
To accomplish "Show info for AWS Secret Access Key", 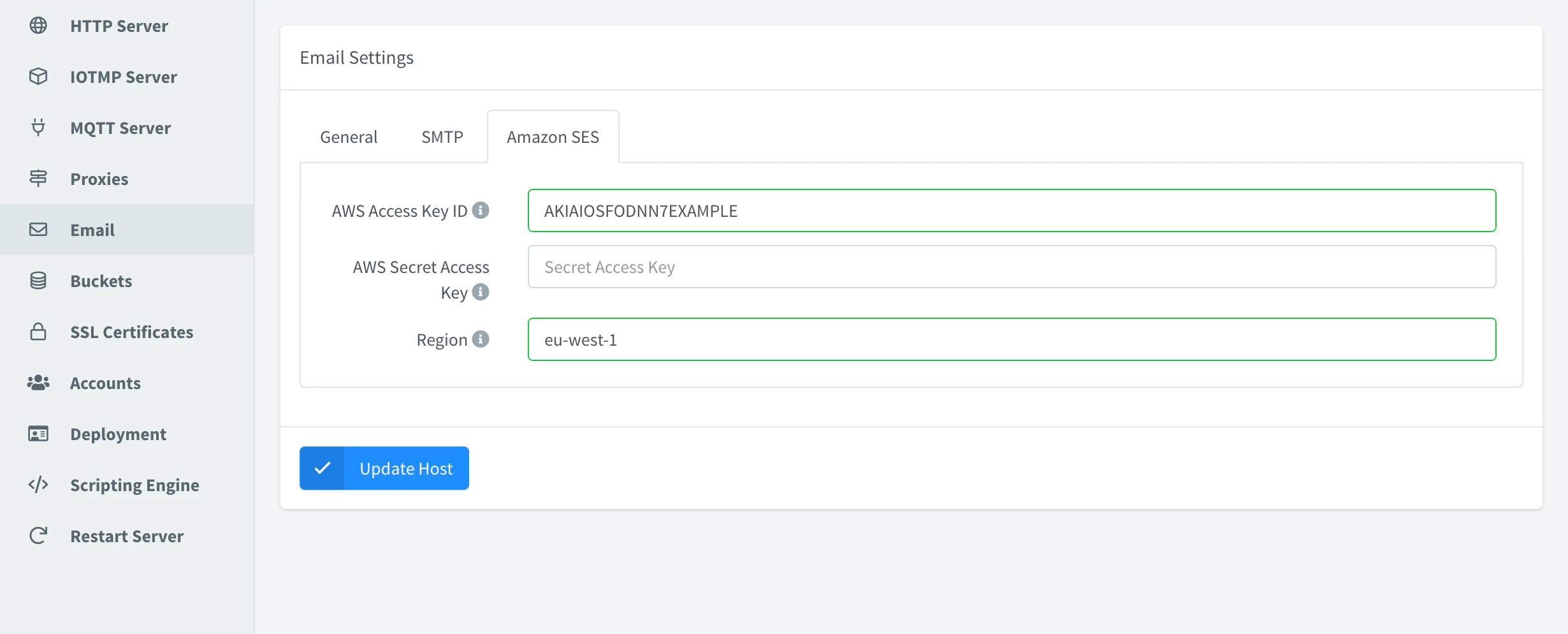I will [x=481, y=291].
